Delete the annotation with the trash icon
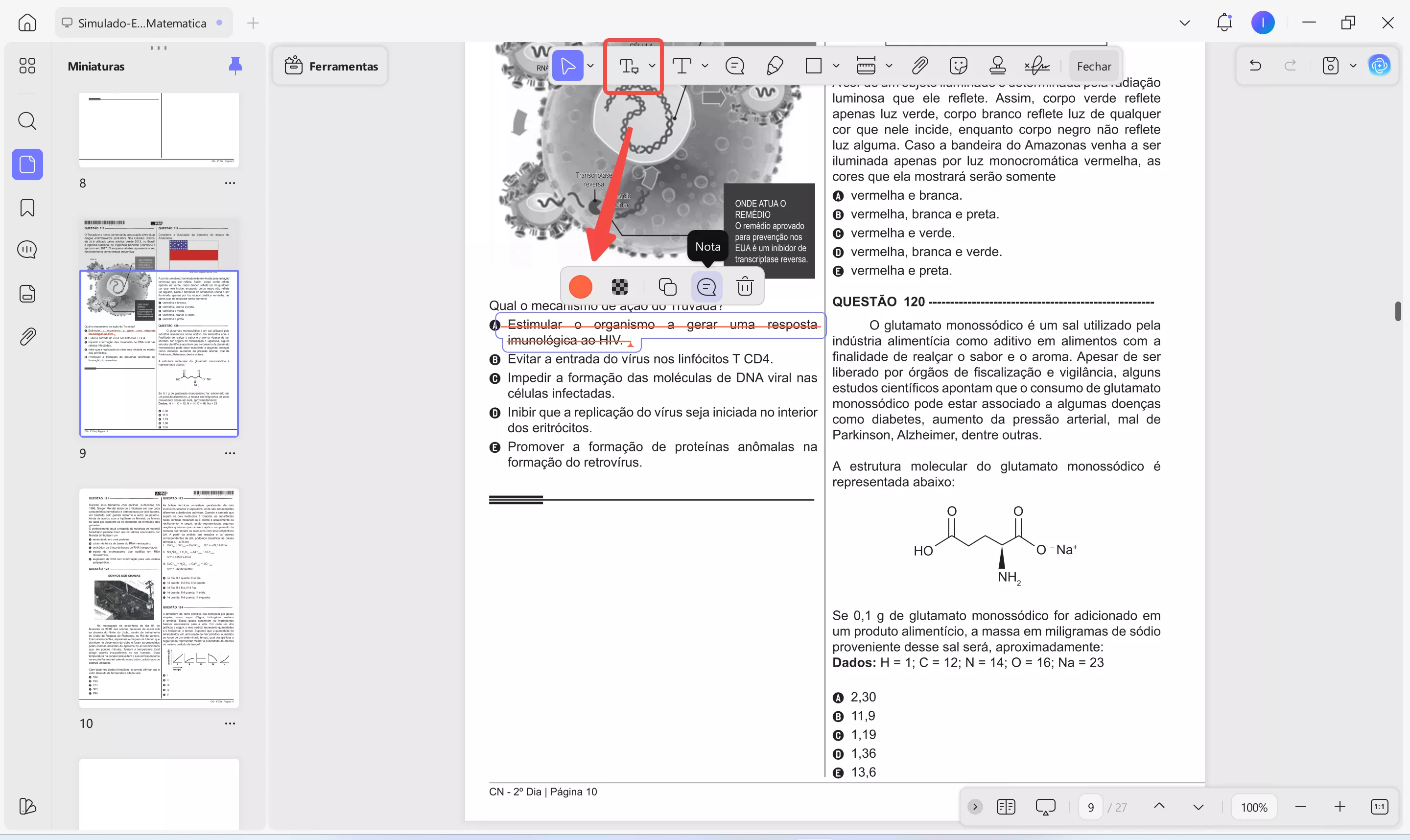The height and width of the screenshot is (840, 1410). coord(745,287)
